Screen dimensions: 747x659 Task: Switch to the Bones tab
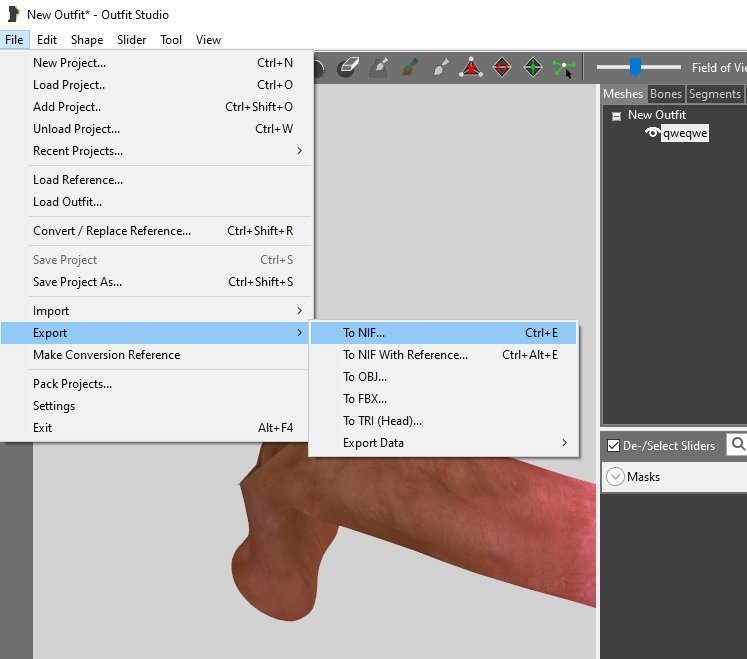665,94
